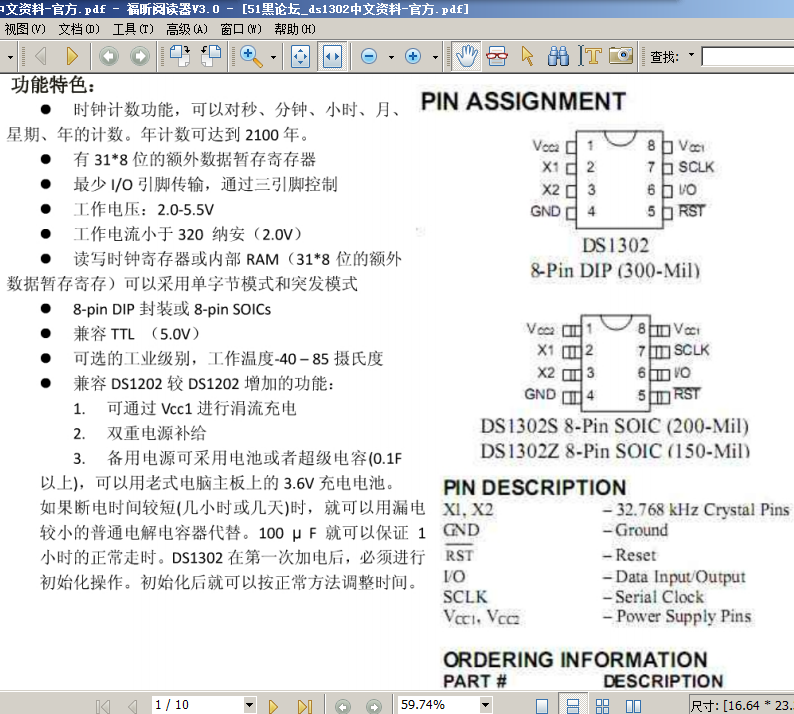Open the toolbar options dropdown at the far left
This screenshot has width=794, height=714.
click(10, 57)
